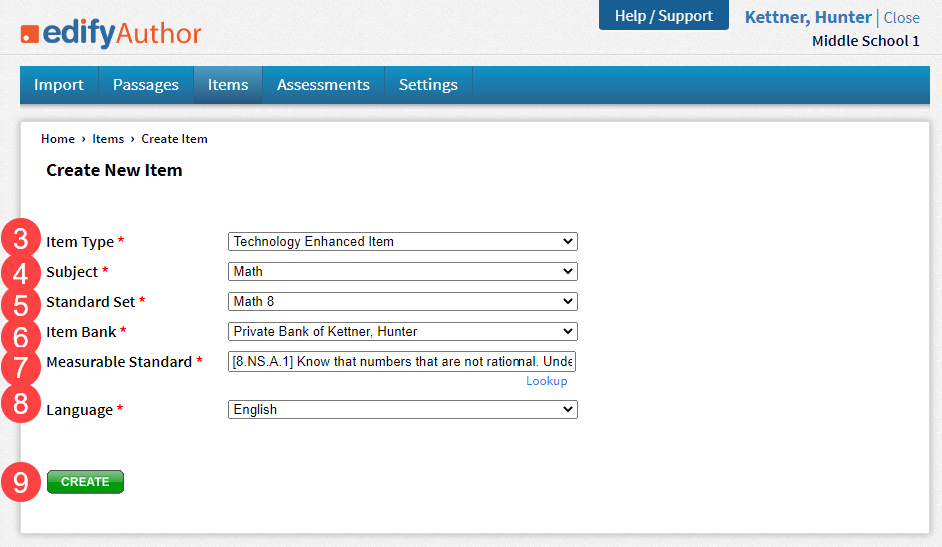Image resolution: width=942 pixels, height=547 pixels.
Task: Click the Close link near username
Action: click(901, 18)
